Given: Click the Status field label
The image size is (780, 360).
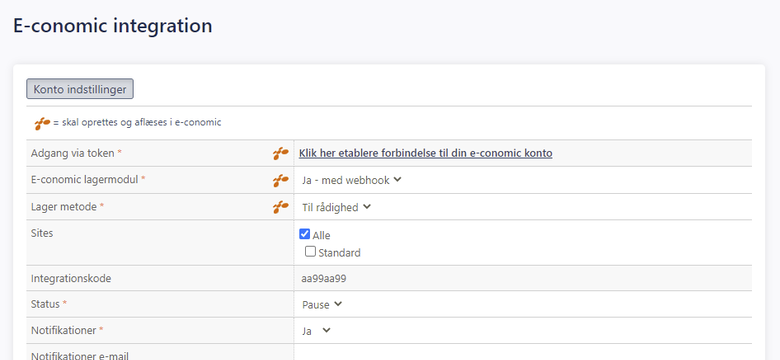Looking at the screenshot, I should [45, 304].
